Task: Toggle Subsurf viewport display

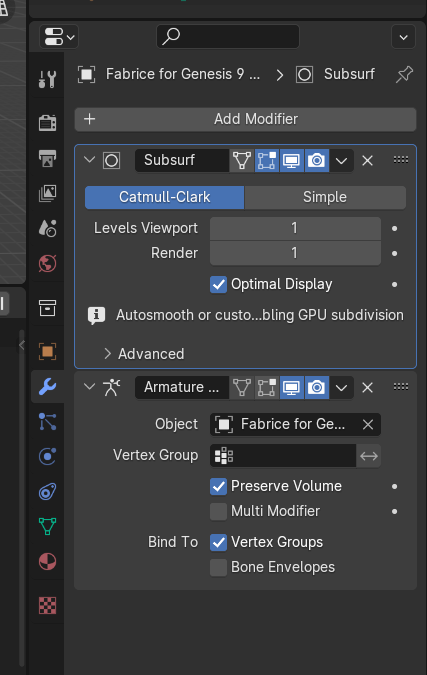Action: [292, 161]
